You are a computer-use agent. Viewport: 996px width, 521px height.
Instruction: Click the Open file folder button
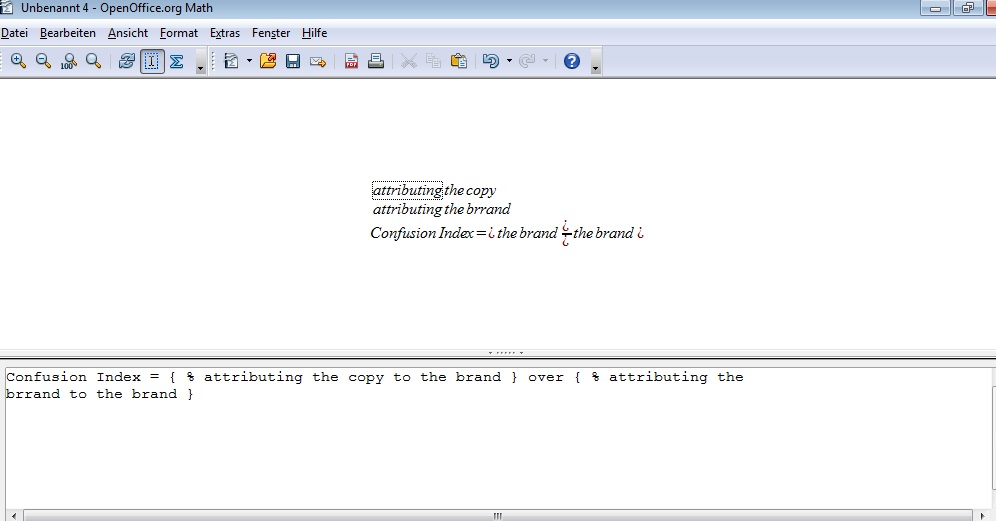pyautogui.click(x=268, y=61)
